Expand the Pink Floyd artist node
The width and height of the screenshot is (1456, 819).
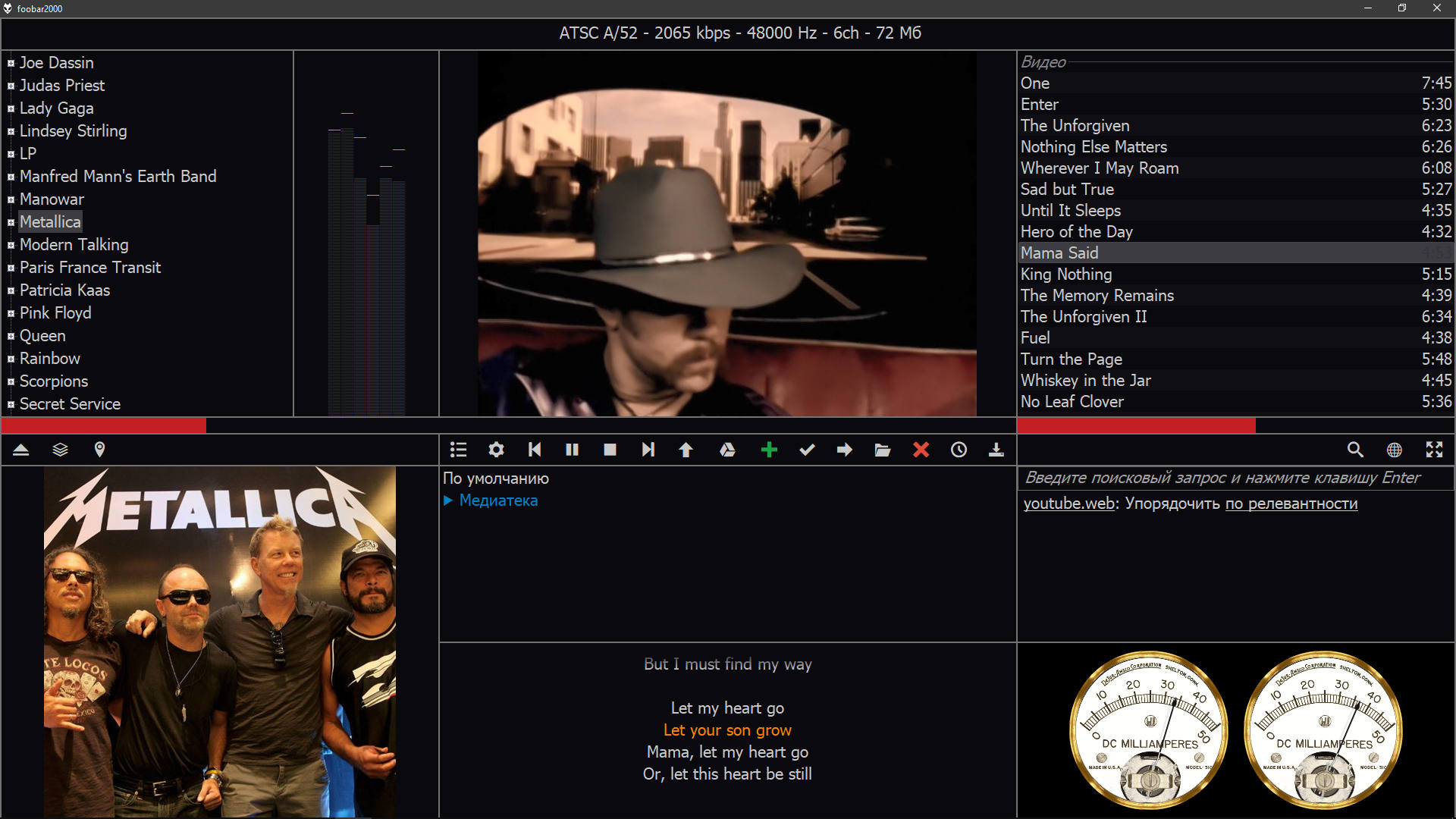click(11, 313)
